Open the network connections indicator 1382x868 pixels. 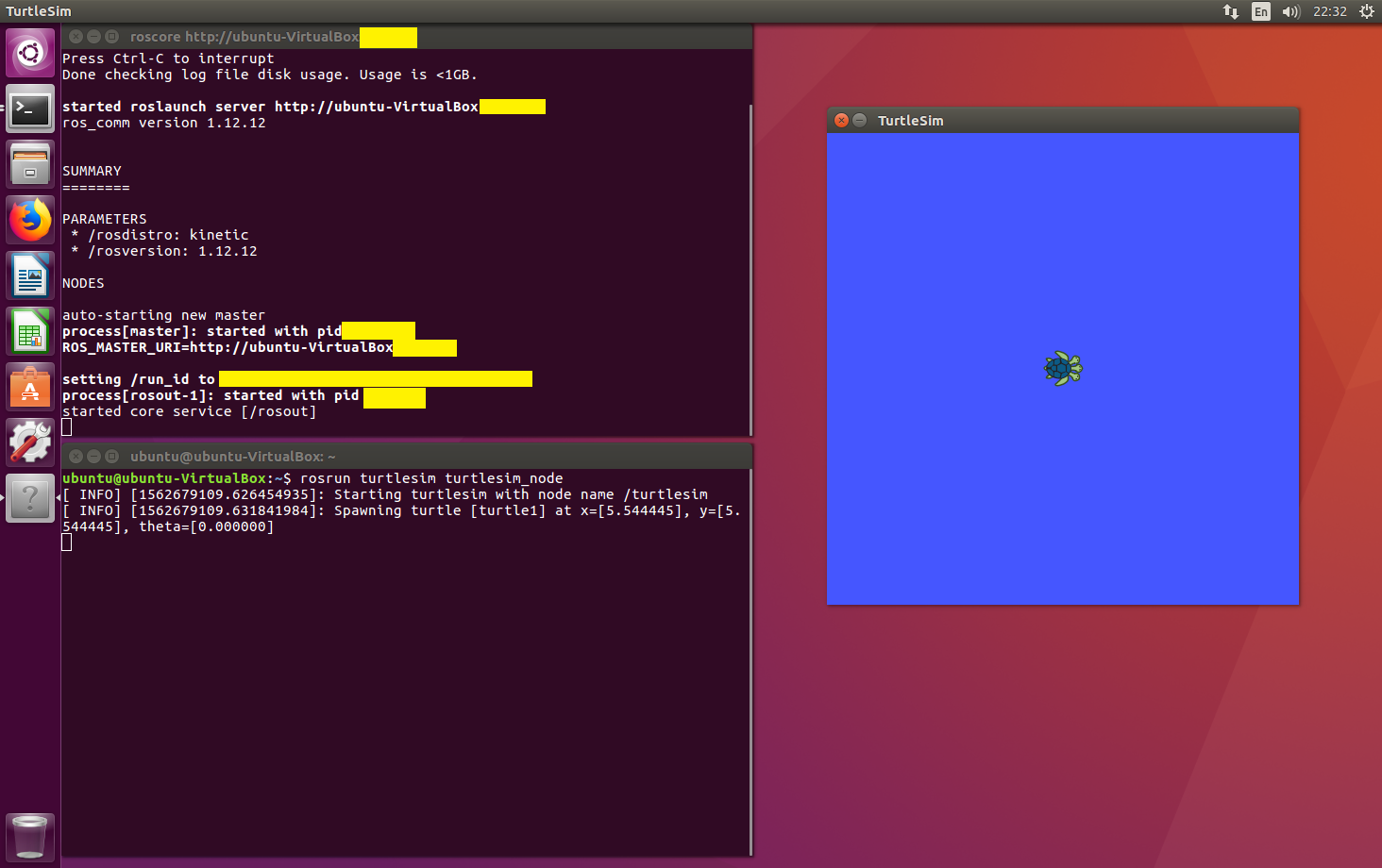pyautogui.click(x=1230, y=11)
